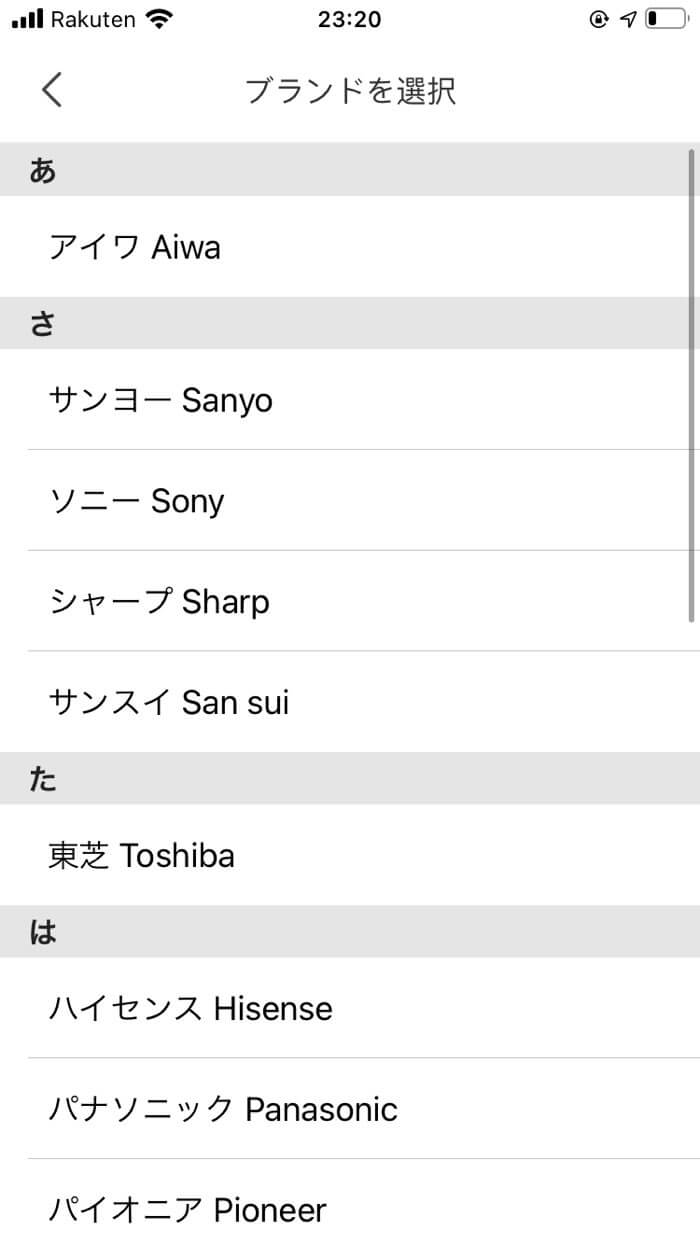This screenshot has height=1245, width=700.
Task: Tap the は section header
Action: (350, 932)
